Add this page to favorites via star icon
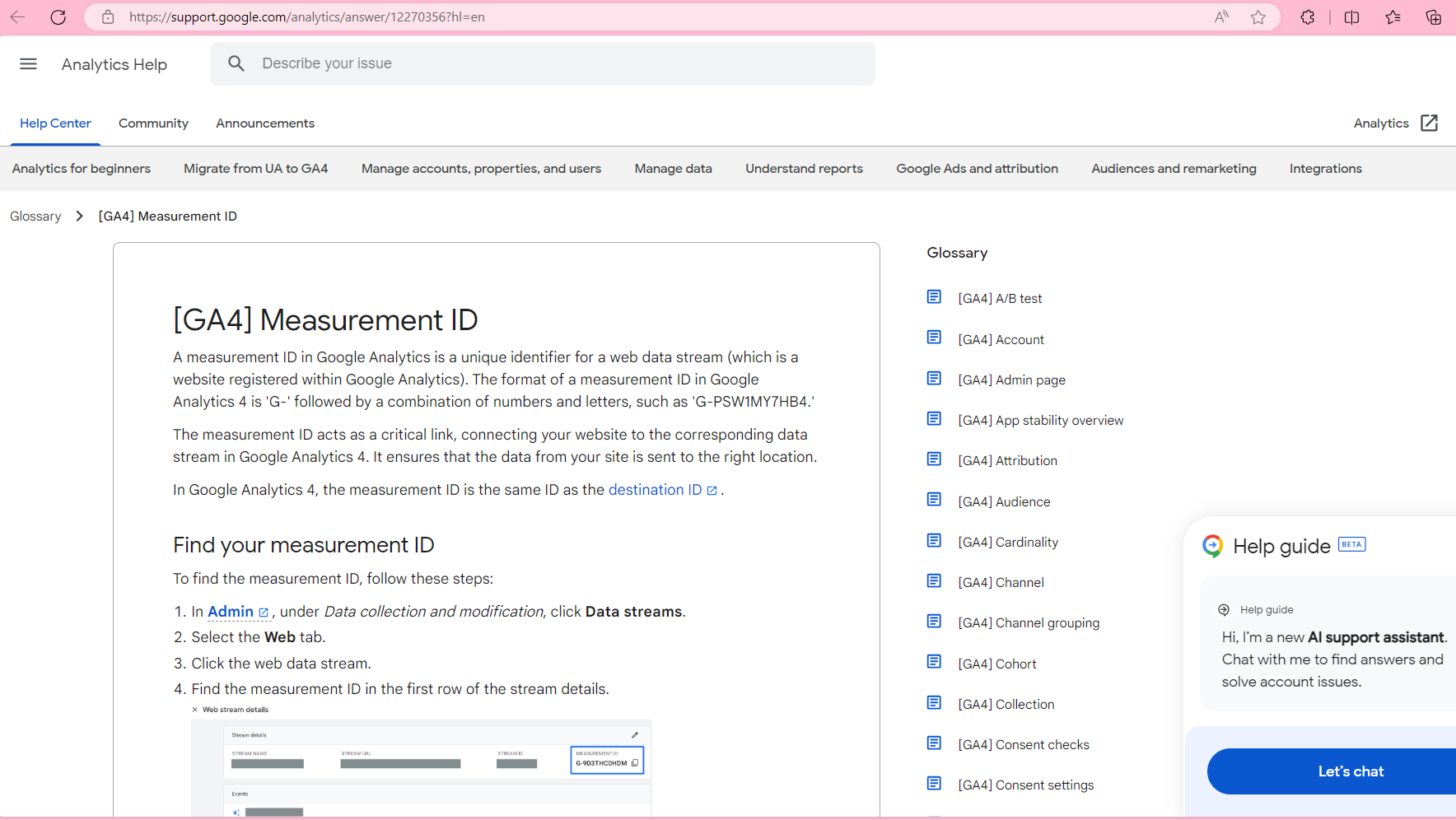 1259,16
